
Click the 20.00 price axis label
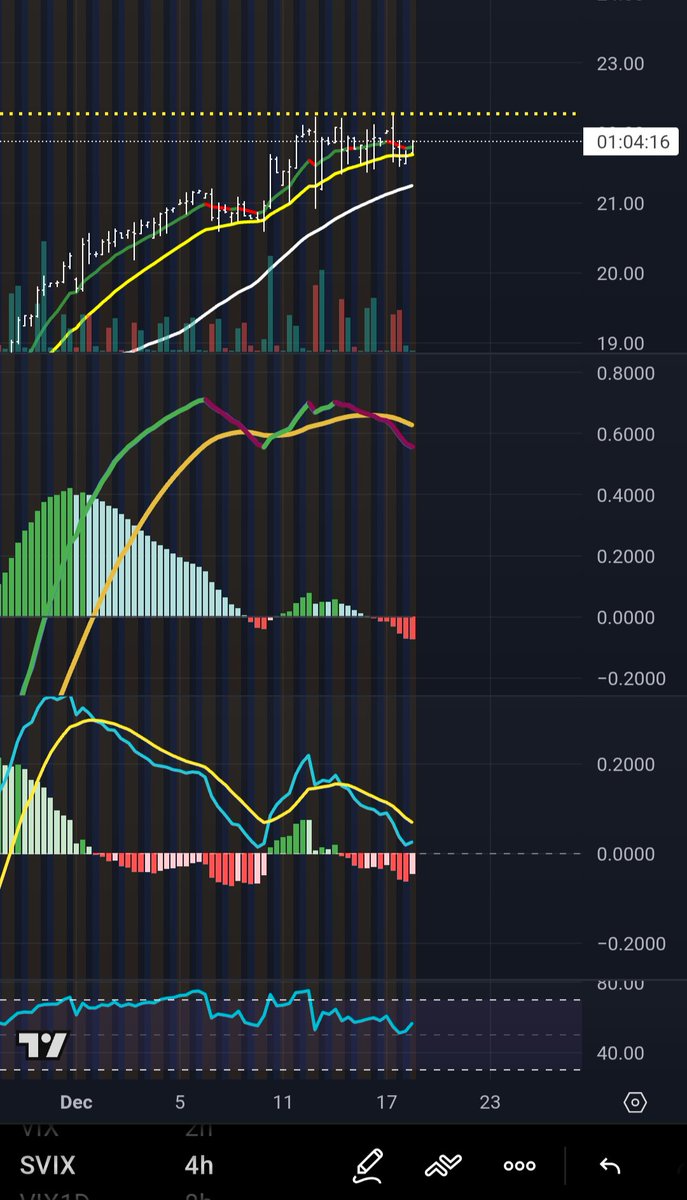tap(620, 273)
